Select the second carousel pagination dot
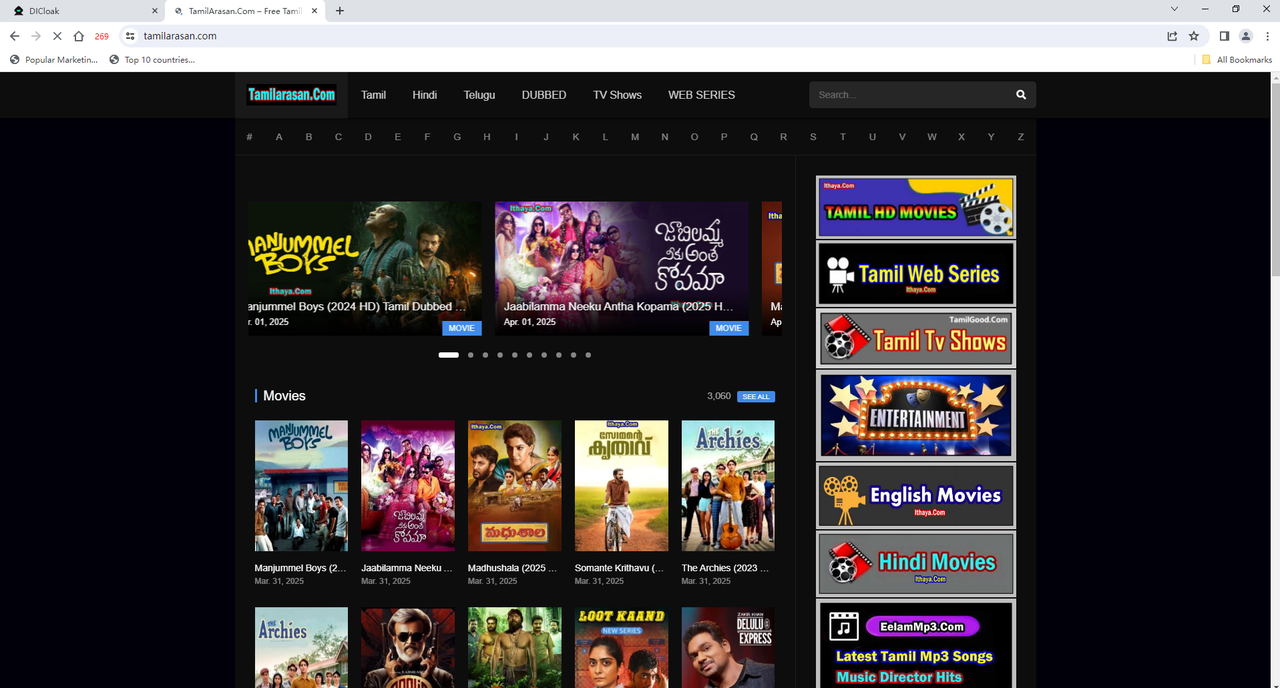Screen dimensions: 1280x688 (470, 354)
